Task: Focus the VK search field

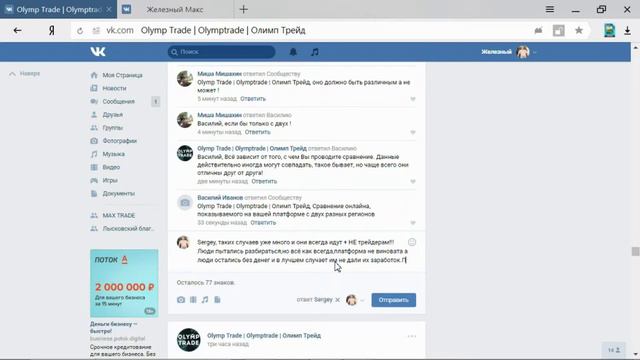Action: coord(221,52)
